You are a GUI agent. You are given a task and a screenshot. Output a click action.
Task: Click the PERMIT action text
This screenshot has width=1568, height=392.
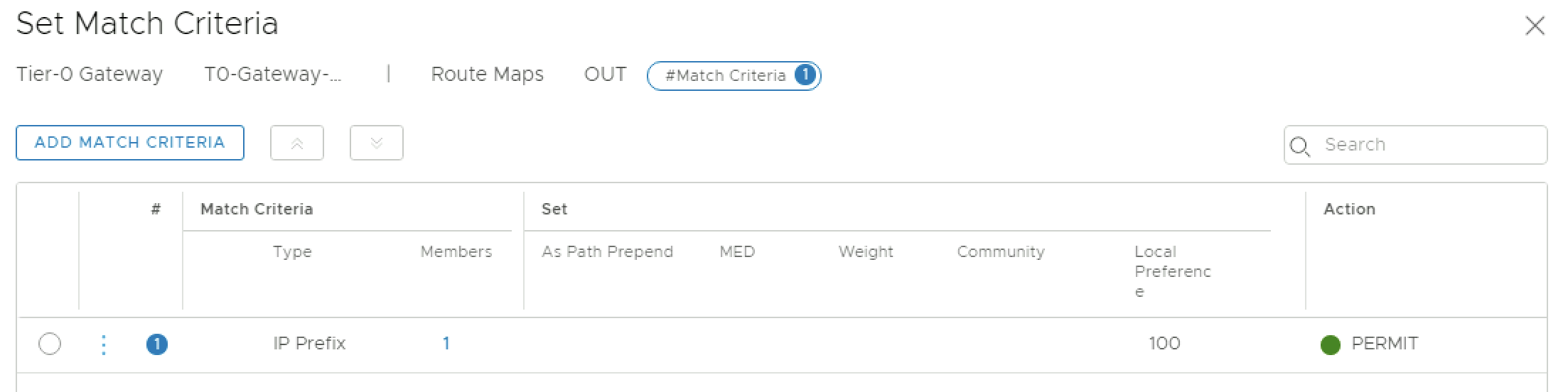(x=1384, y=344)
